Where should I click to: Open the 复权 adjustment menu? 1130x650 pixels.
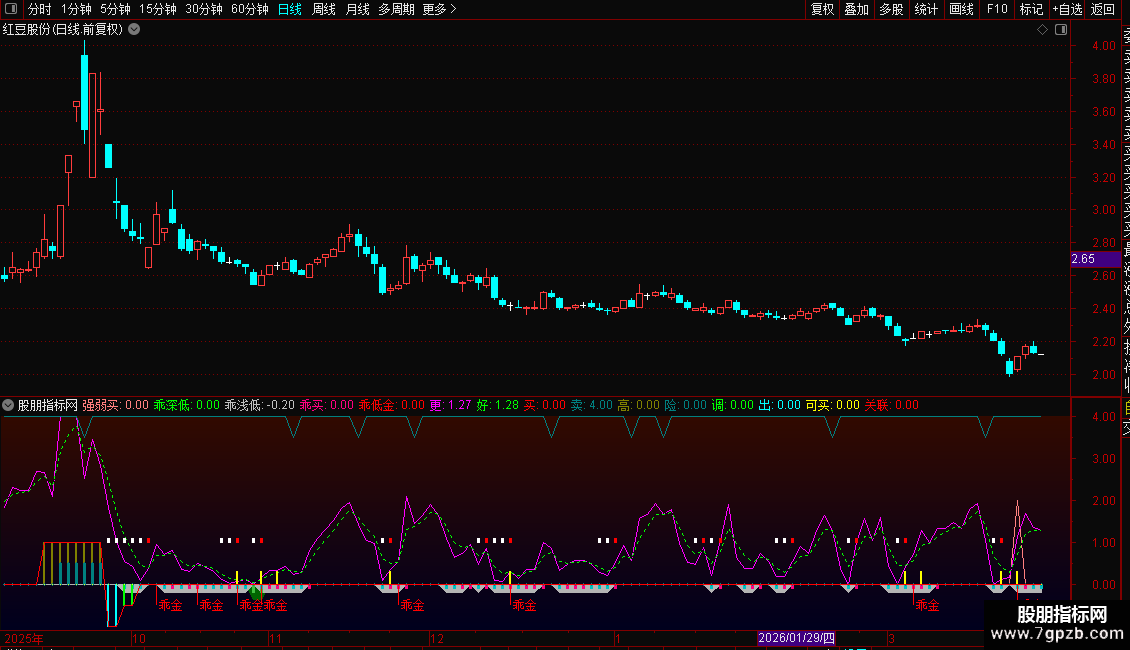[822, 10]
